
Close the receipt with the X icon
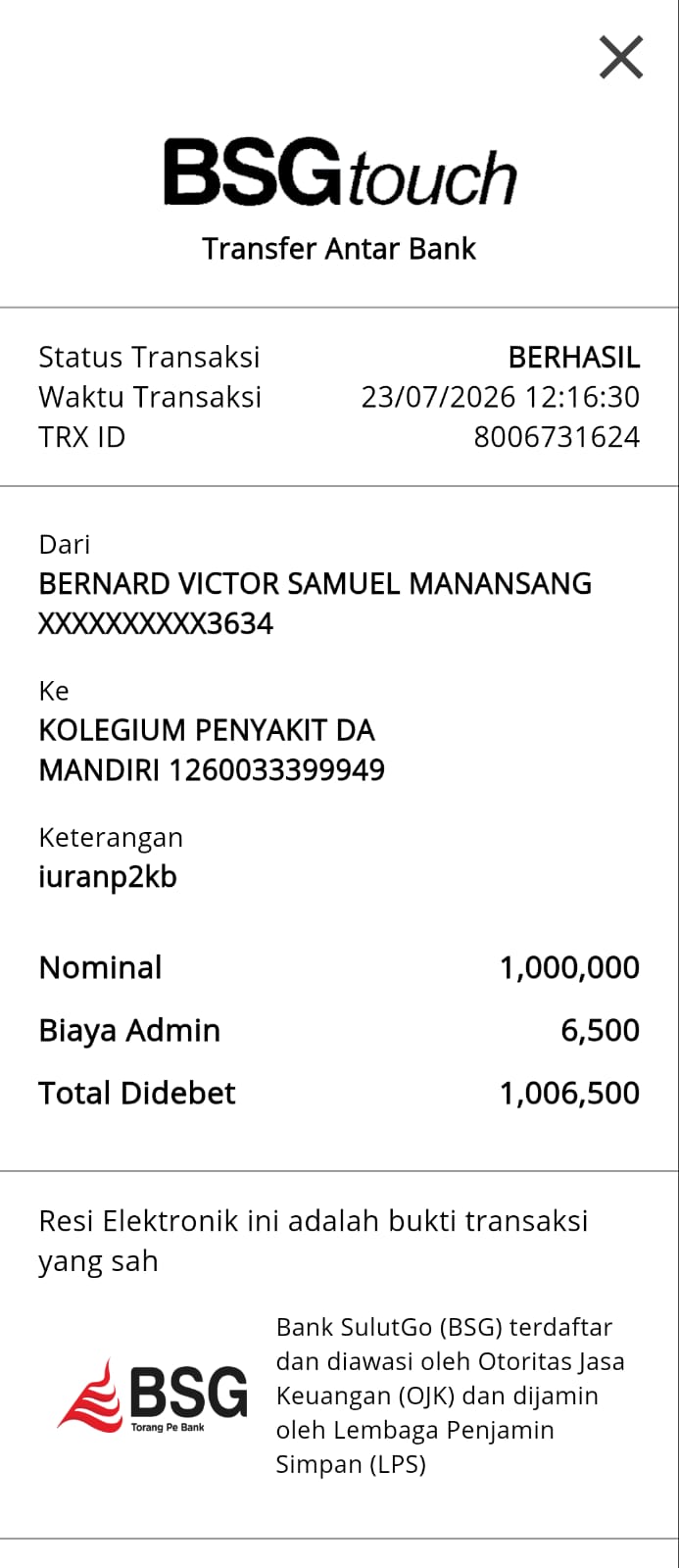(621, 57)
